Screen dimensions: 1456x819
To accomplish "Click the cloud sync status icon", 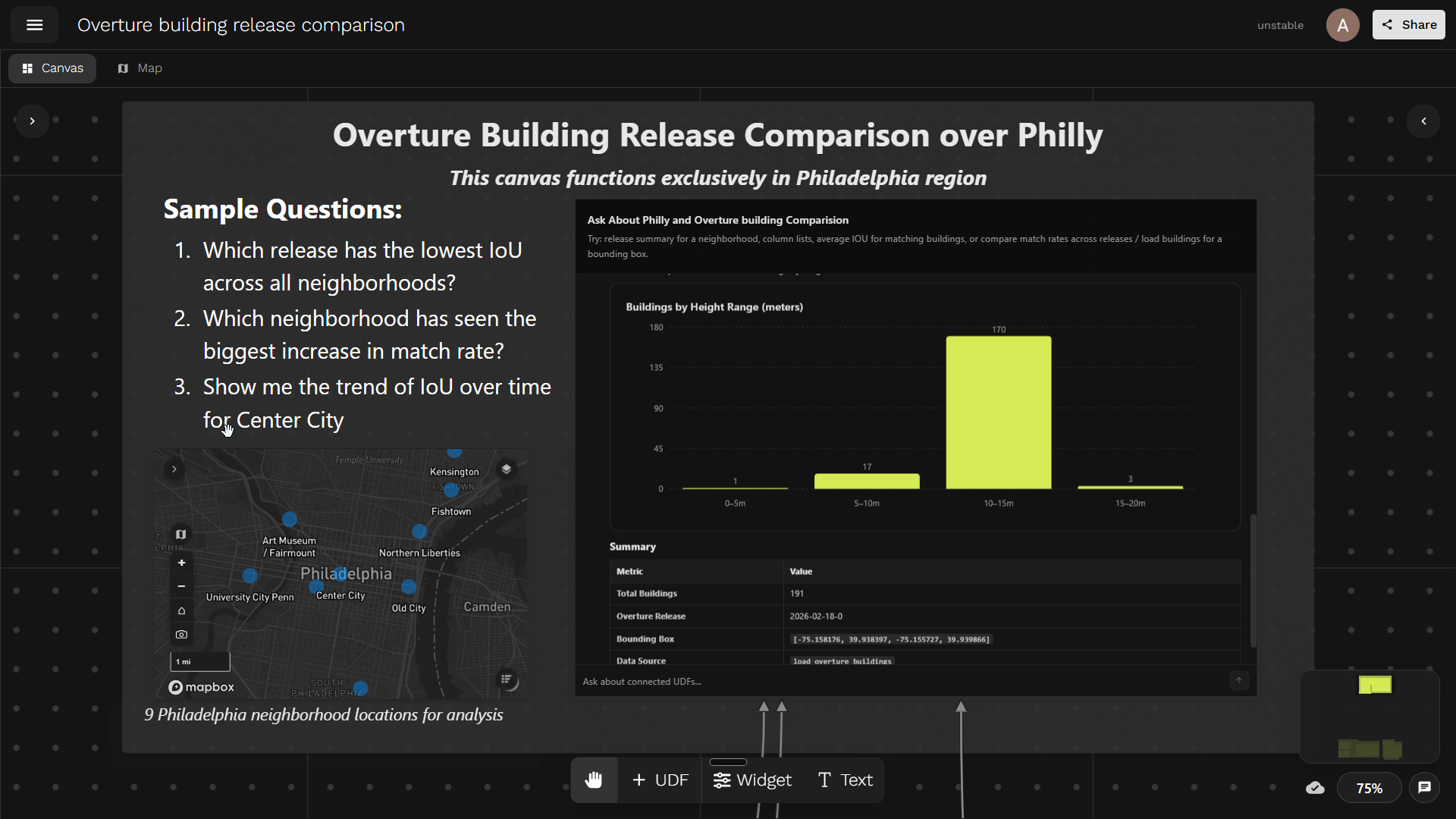I will [x=1315, y=788].
